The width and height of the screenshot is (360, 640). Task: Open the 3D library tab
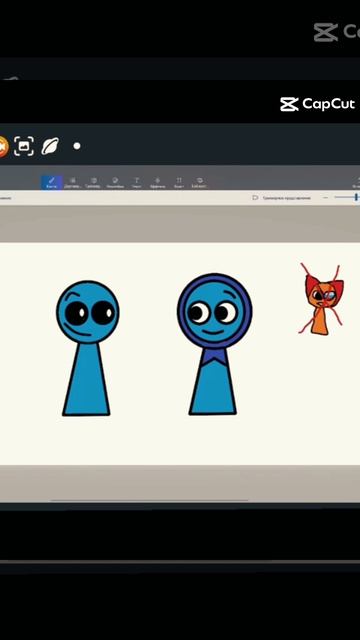tap(199, 182)
